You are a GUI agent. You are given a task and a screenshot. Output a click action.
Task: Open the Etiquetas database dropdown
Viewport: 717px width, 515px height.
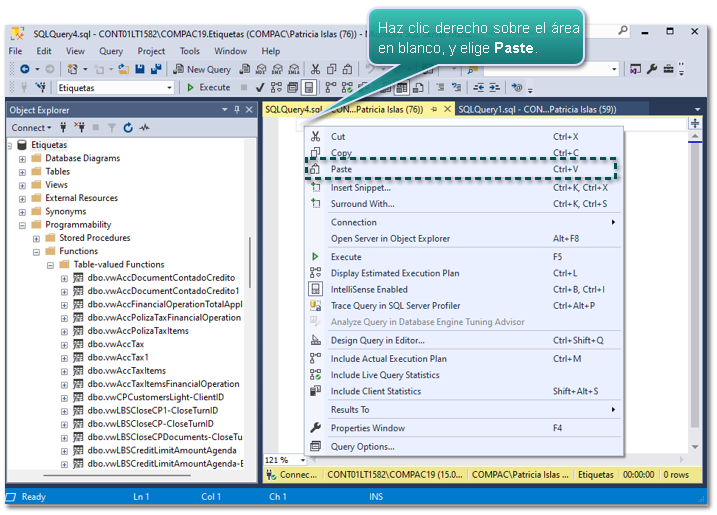click(169, 87)
